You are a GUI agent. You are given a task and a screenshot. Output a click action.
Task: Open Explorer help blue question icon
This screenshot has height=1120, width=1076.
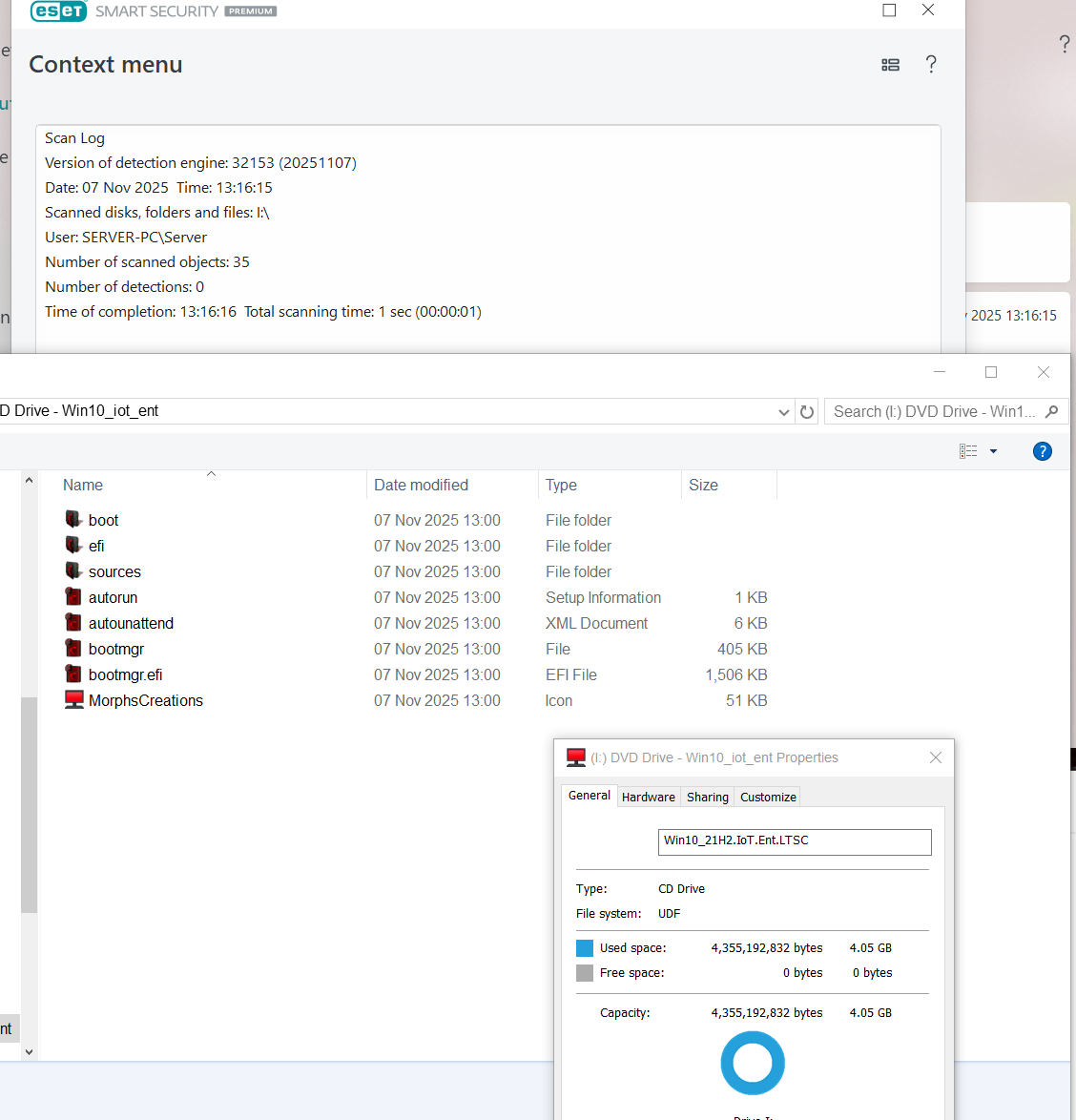tap(1043, 451)
